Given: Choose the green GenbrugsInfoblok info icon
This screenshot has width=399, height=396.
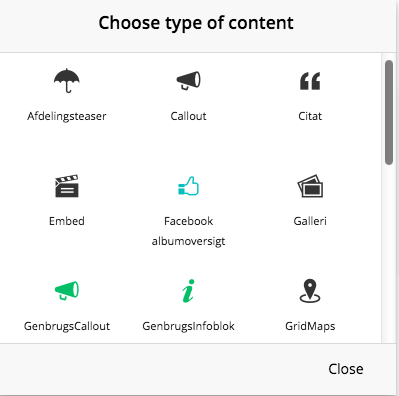Looking at the screenshot, I should pyautogui.click(x=188, y=291).
